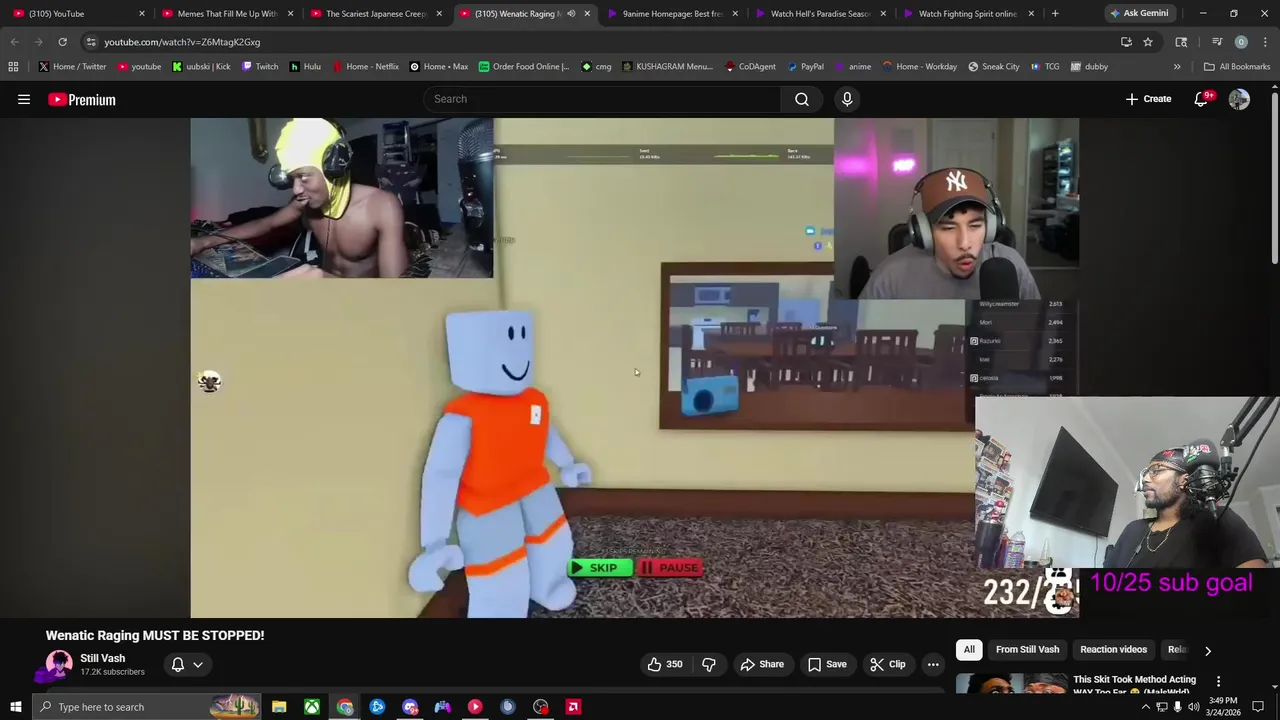The height and width of the screenshot is (720, 1280).
Task: Mute the Wenatic Raging tab audio
Action: [571, 14]
